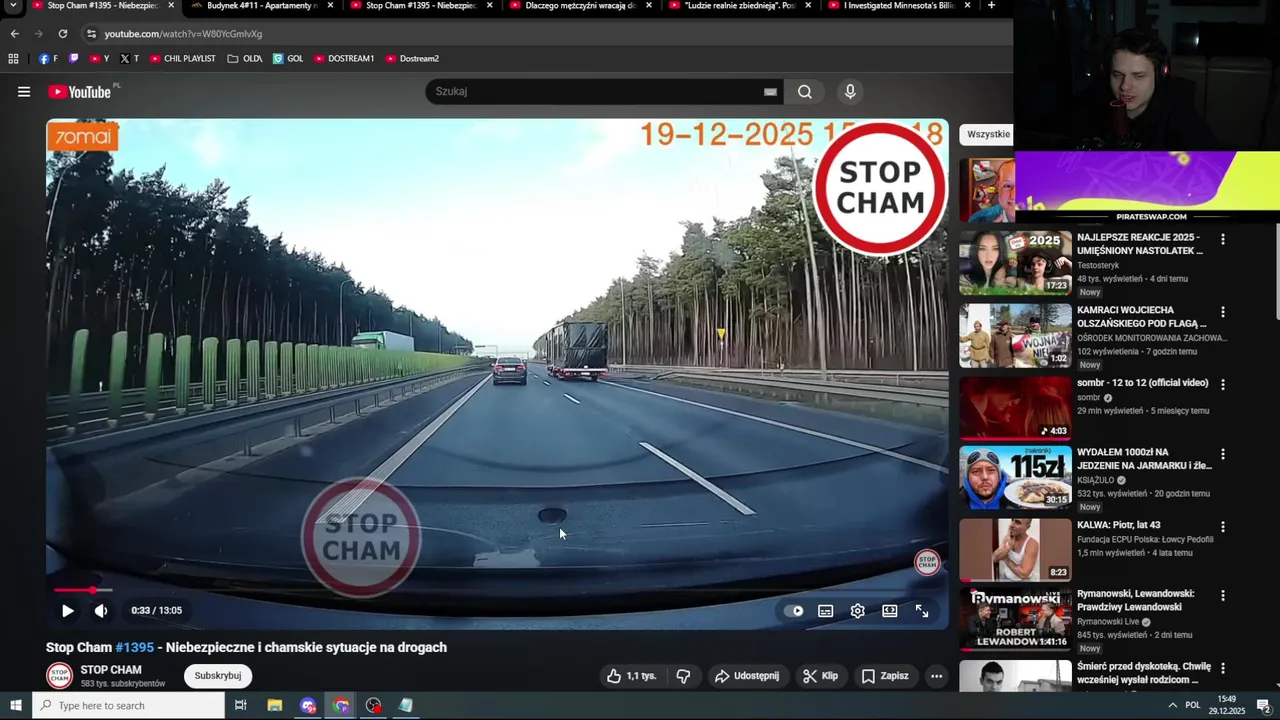
Task: Open the CHIL PLAYLIST bookmark
Action: point(183,59)
